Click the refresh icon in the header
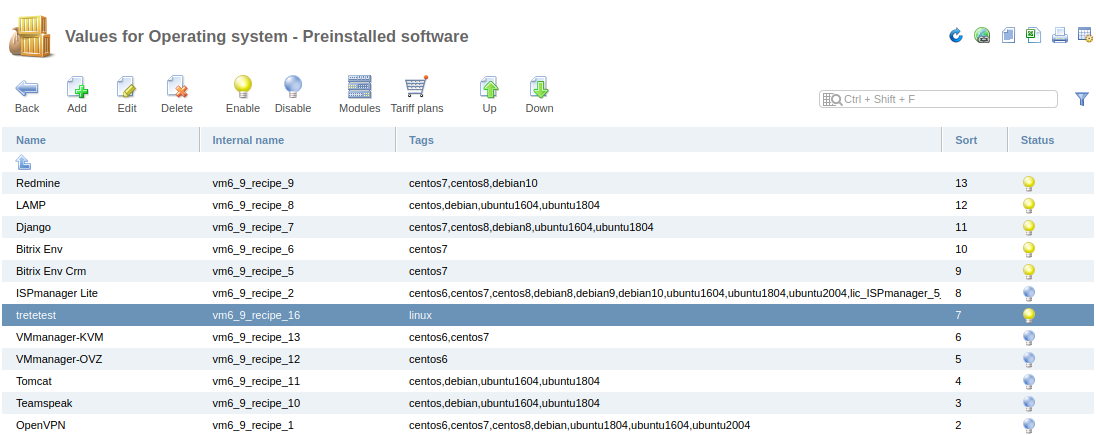Screen dimensions: 1096x435 point(956,35)
